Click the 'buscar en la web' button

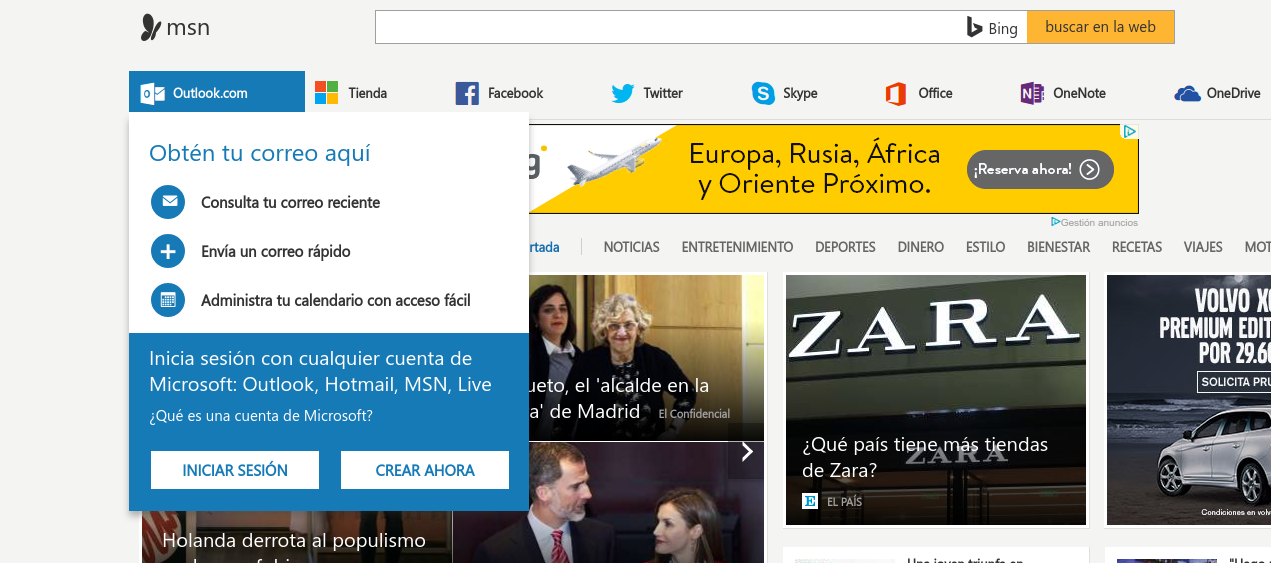(1101, 27)
